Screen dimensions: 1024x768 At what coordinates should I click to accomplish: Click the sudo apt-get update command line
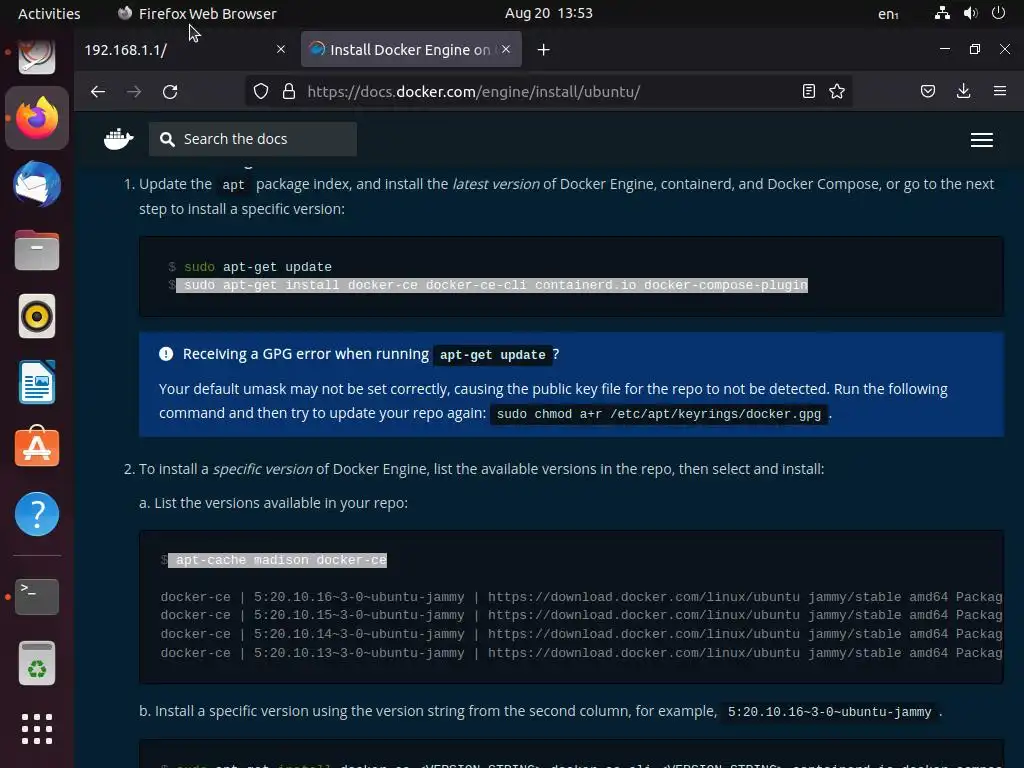pos(257,266)
